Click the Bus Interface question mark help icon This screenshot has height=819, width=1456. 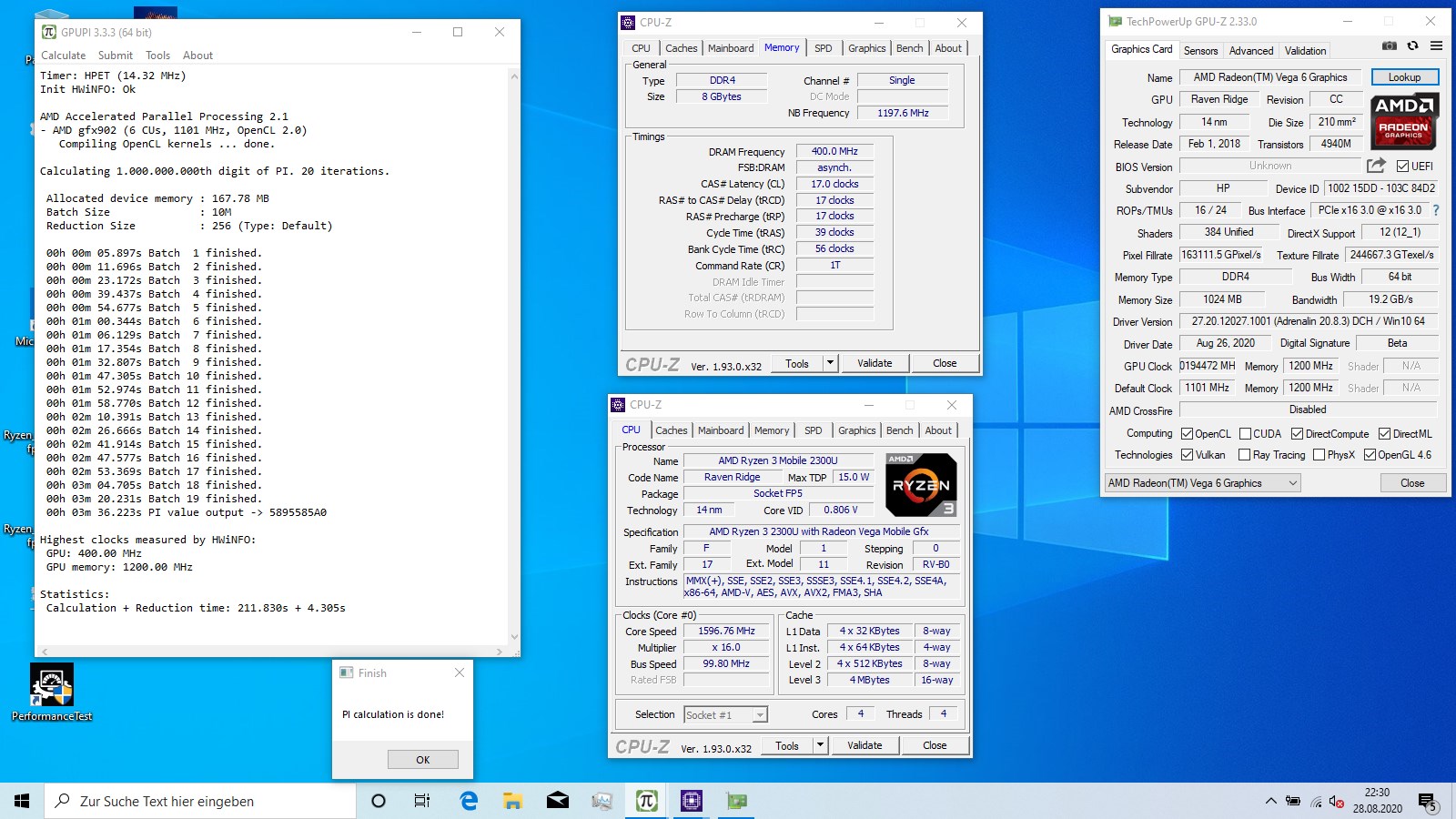[x=1436, y=210]
